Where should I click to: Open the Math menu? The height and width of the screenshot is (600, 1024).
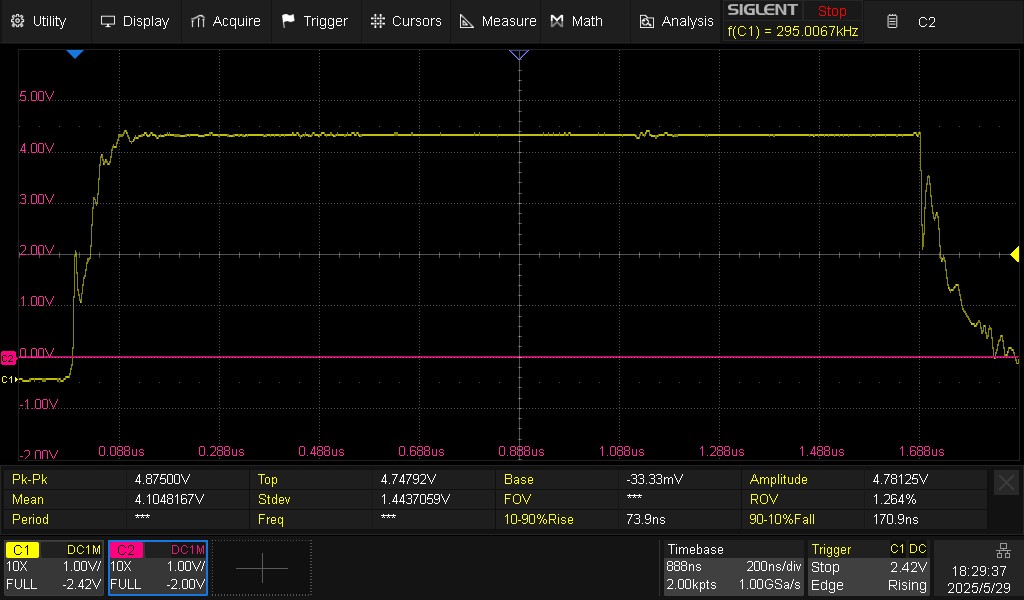click(x=577, y=22)
